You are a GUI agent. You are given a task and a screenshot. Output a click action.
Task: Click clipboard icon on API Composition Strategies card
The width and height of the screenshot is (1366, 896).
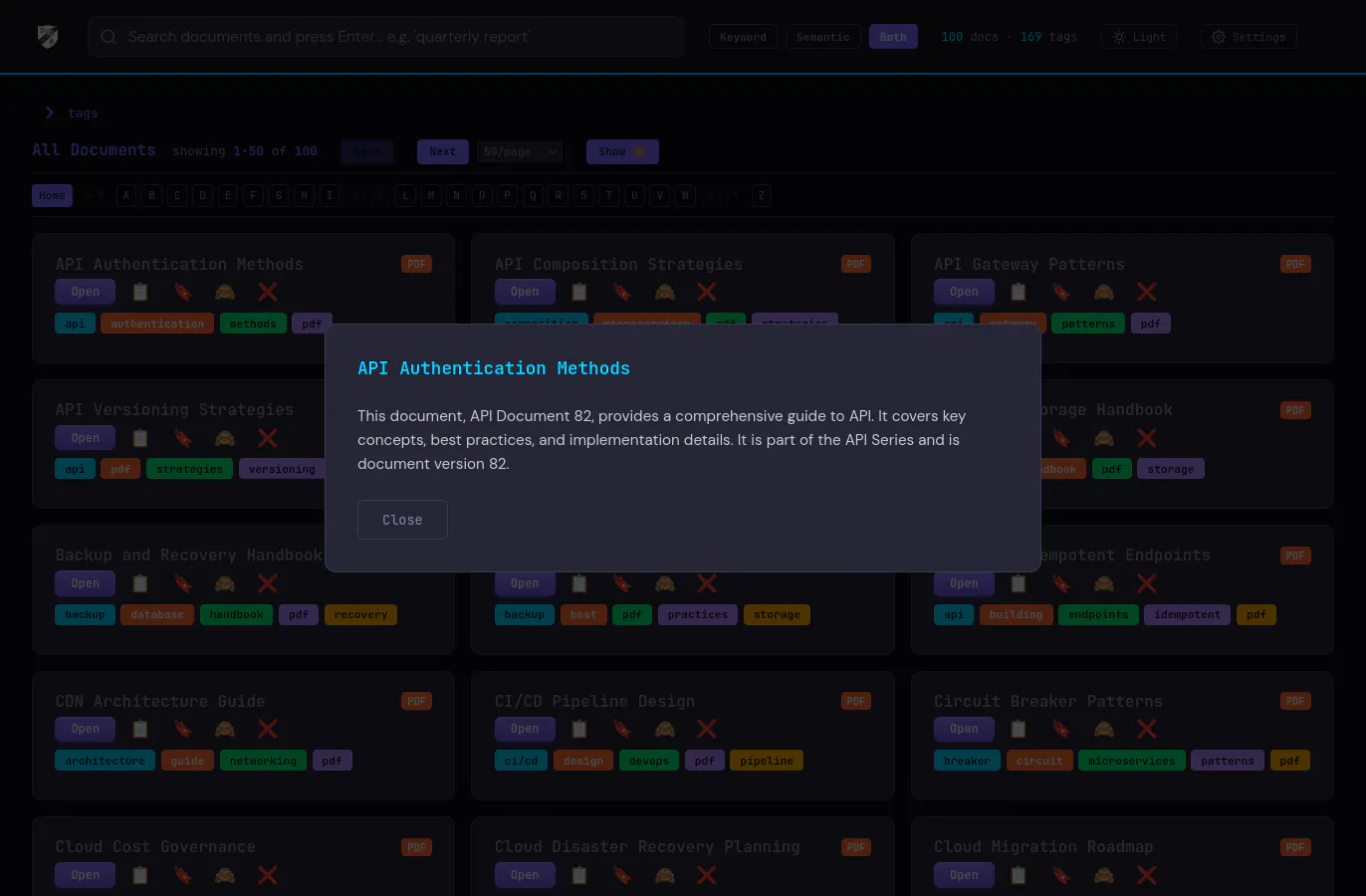point(579,292)
